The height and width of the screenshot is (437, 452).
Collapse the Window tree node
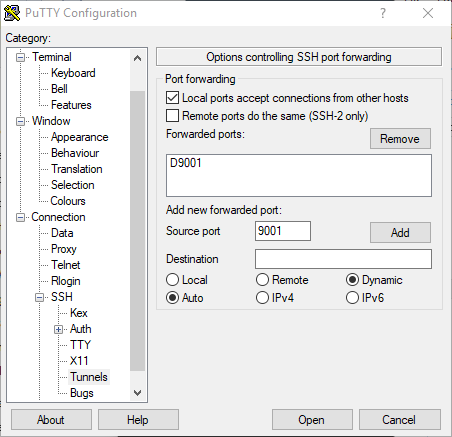pos(21,122)
